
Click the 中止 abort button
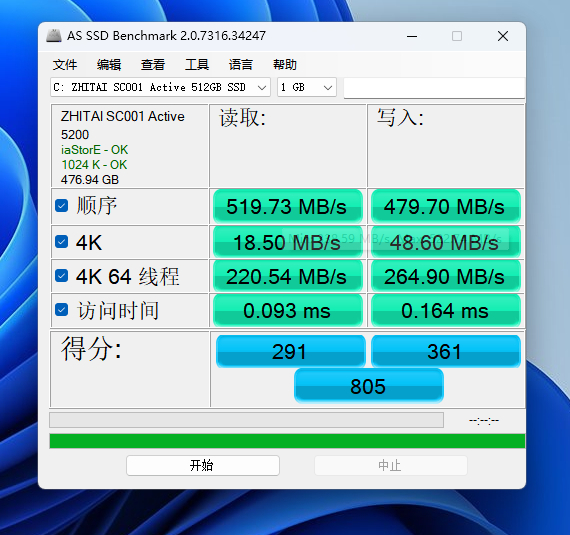pyautogui.click(x=390, y=465)
